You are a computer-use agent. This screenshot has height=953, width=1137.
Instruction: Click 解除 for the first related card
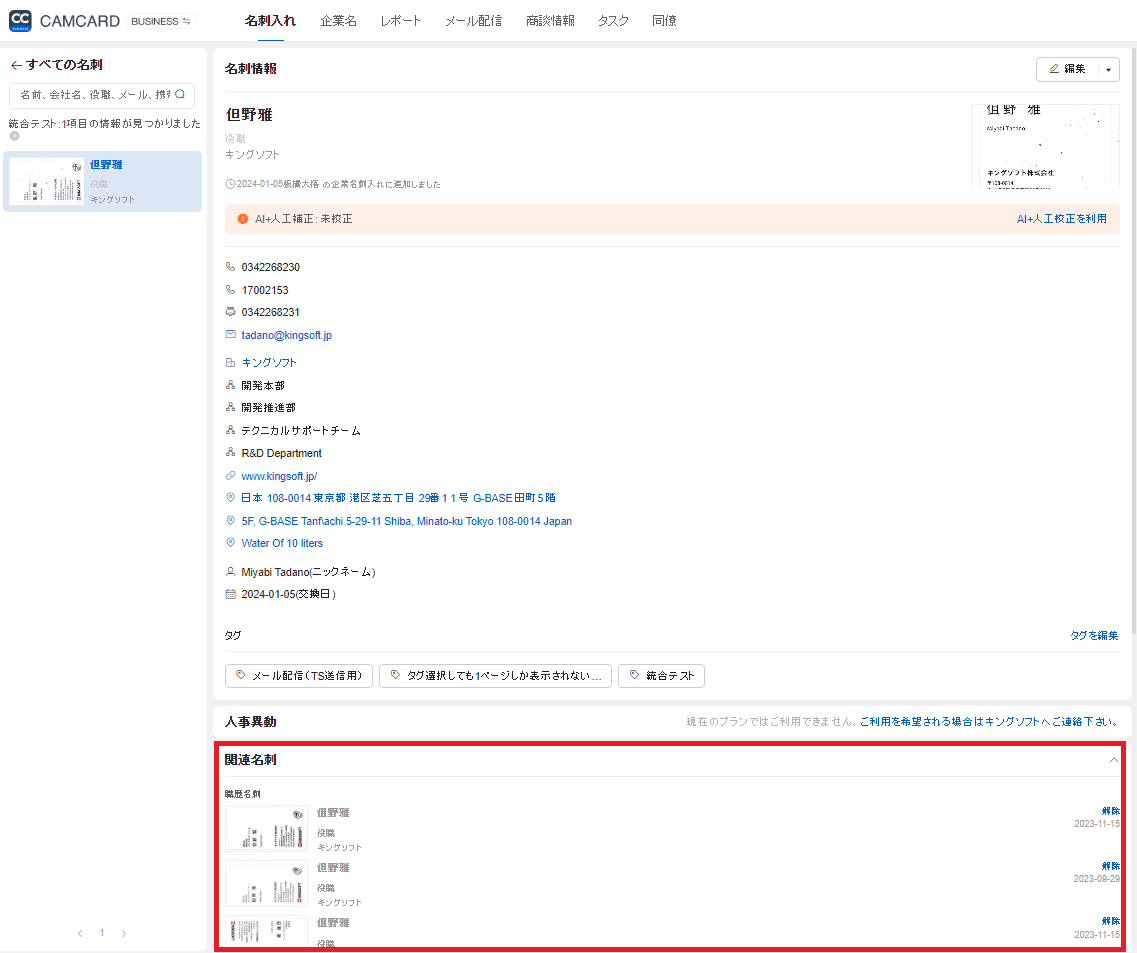1110,811
